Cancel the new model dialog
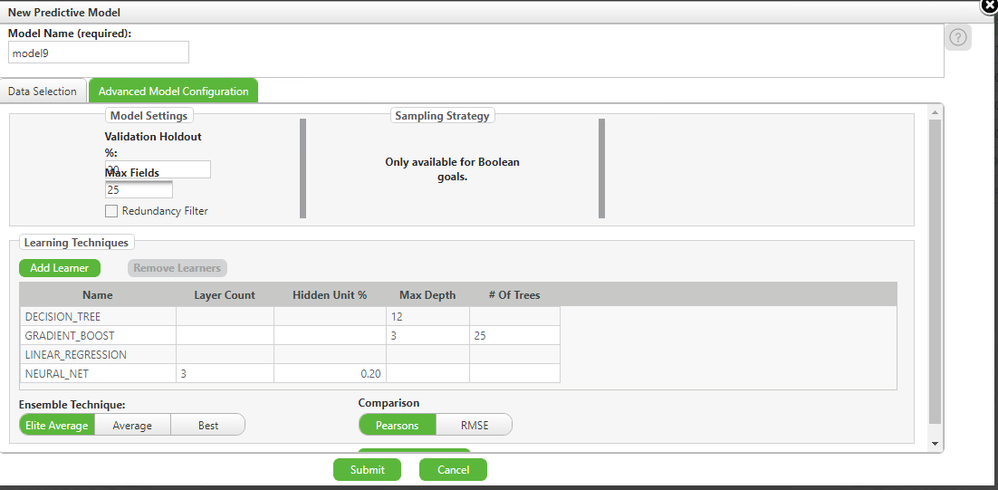 453,470
